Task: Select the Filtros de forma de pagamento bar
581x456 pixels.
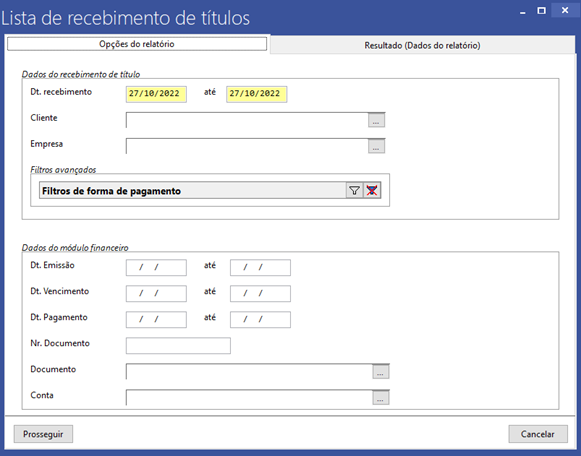Action: [x=193, y=190]
